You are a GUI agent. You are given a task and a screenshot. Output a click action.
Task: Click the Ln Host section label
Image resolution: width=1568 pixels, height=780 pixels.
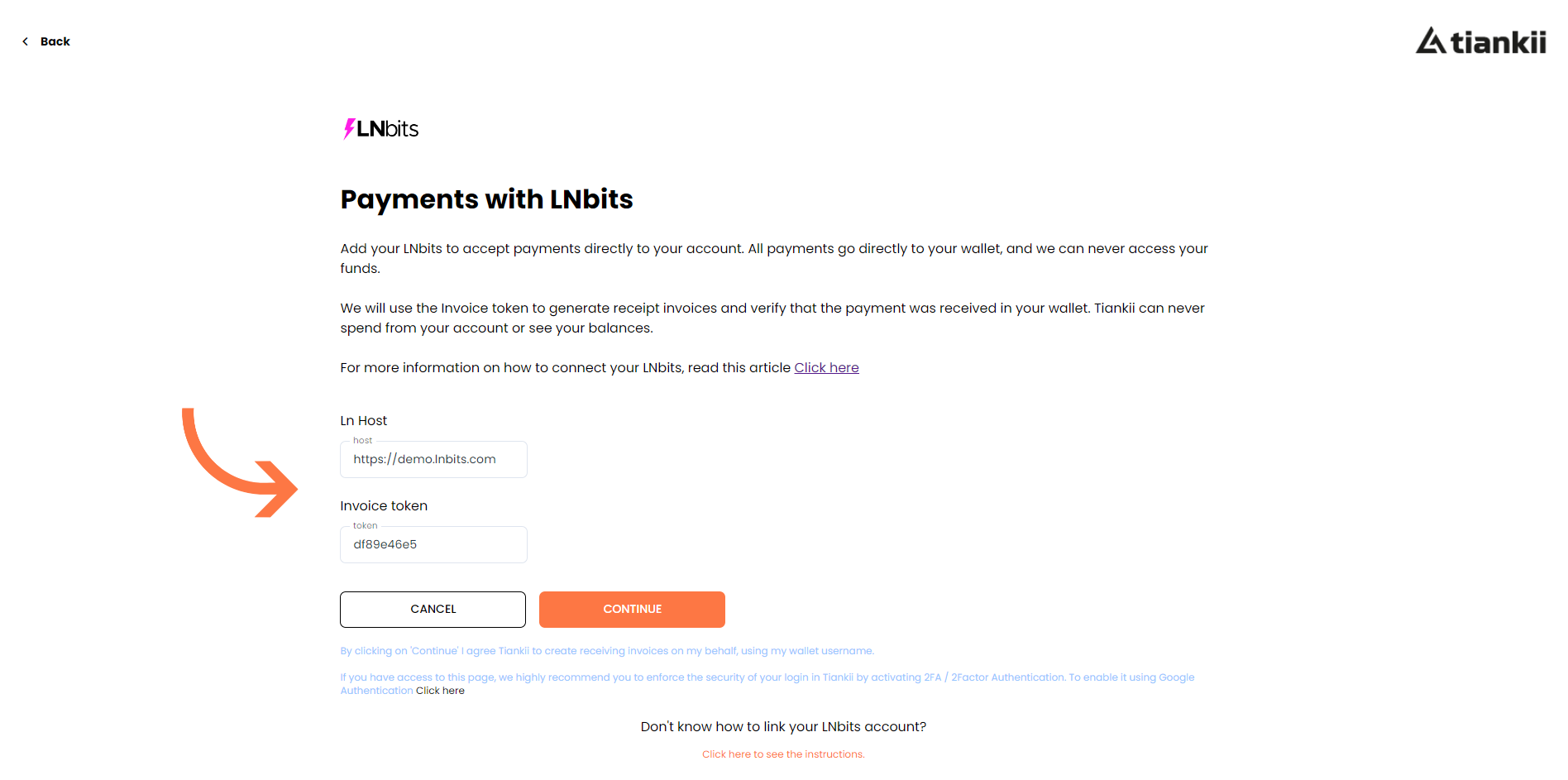pyautogui.click(x=363, y=421)
